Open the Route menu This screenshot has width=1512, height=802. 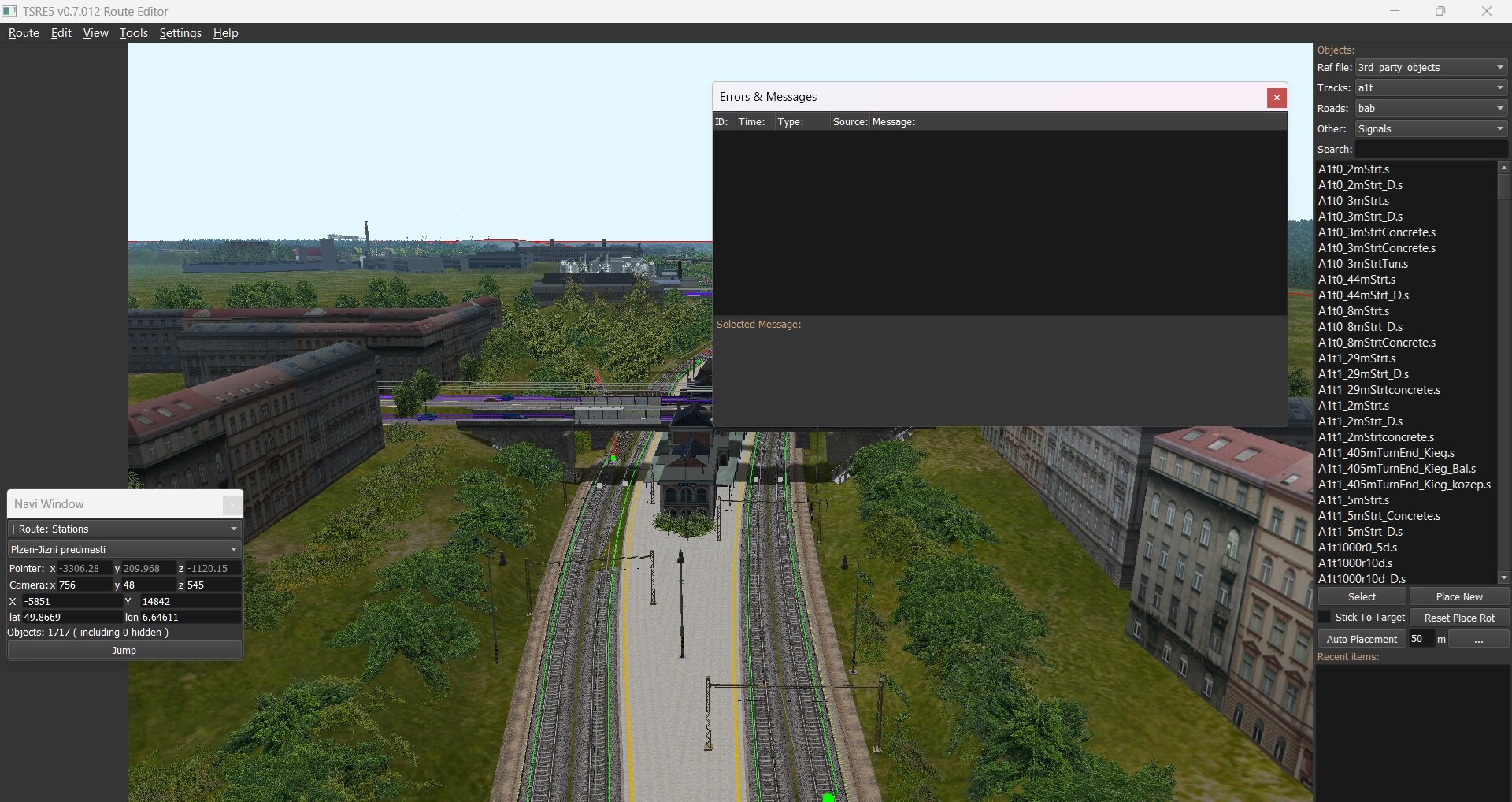point(24,33)
